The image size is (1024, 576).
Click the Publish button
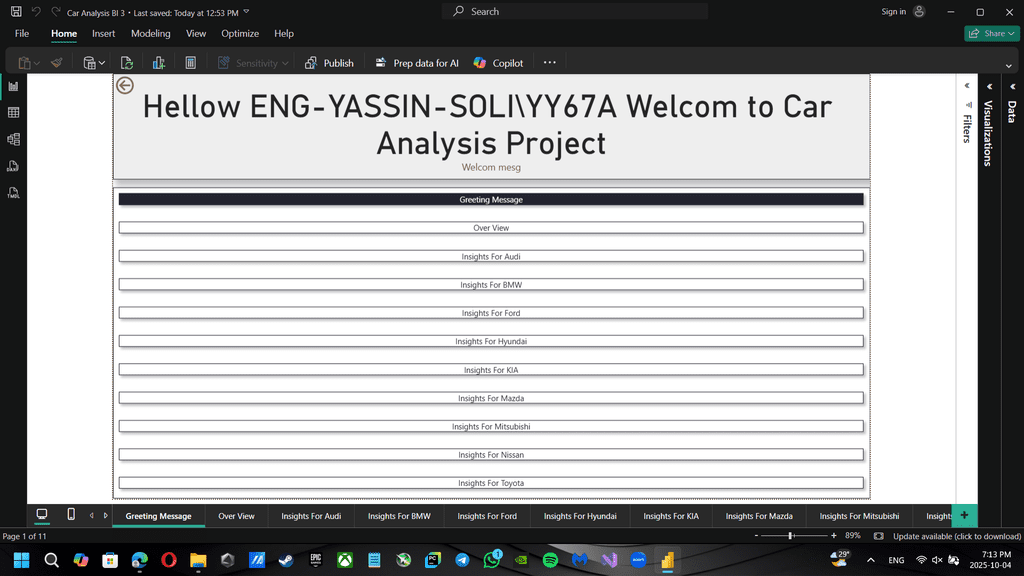point(329,63)
